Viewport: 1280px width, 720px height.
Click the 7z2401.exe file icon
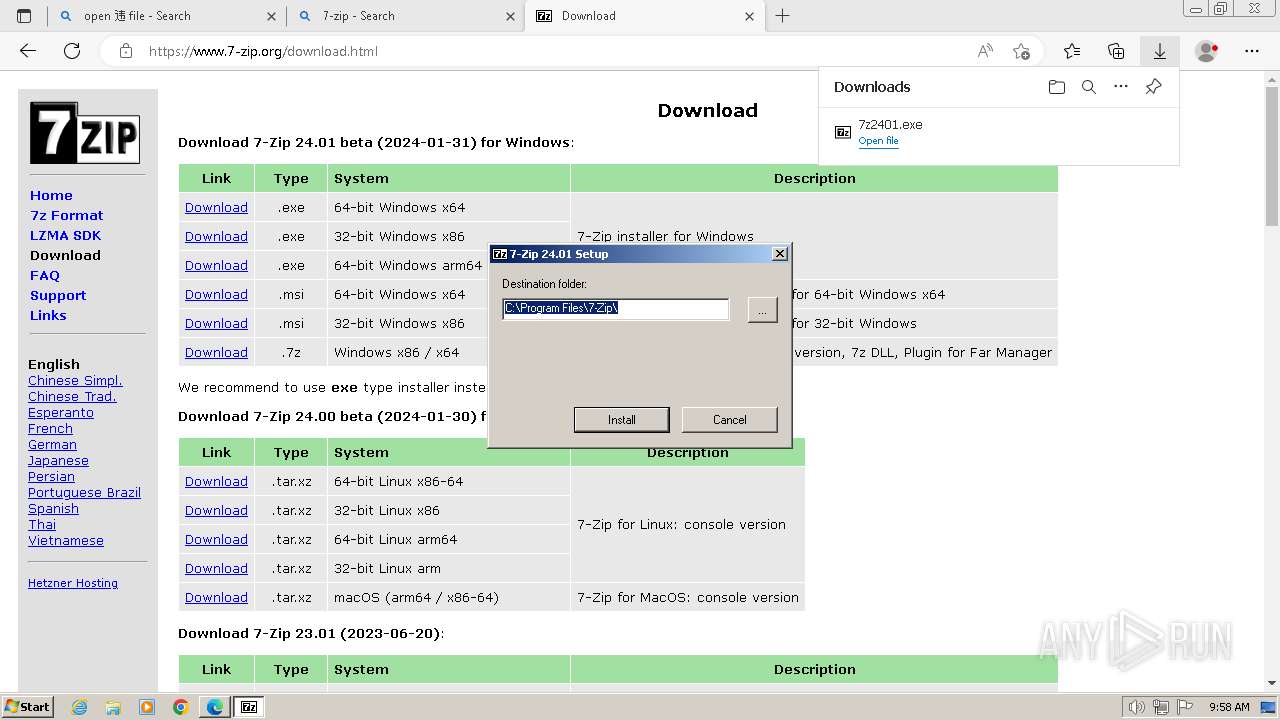click(843, 132)
